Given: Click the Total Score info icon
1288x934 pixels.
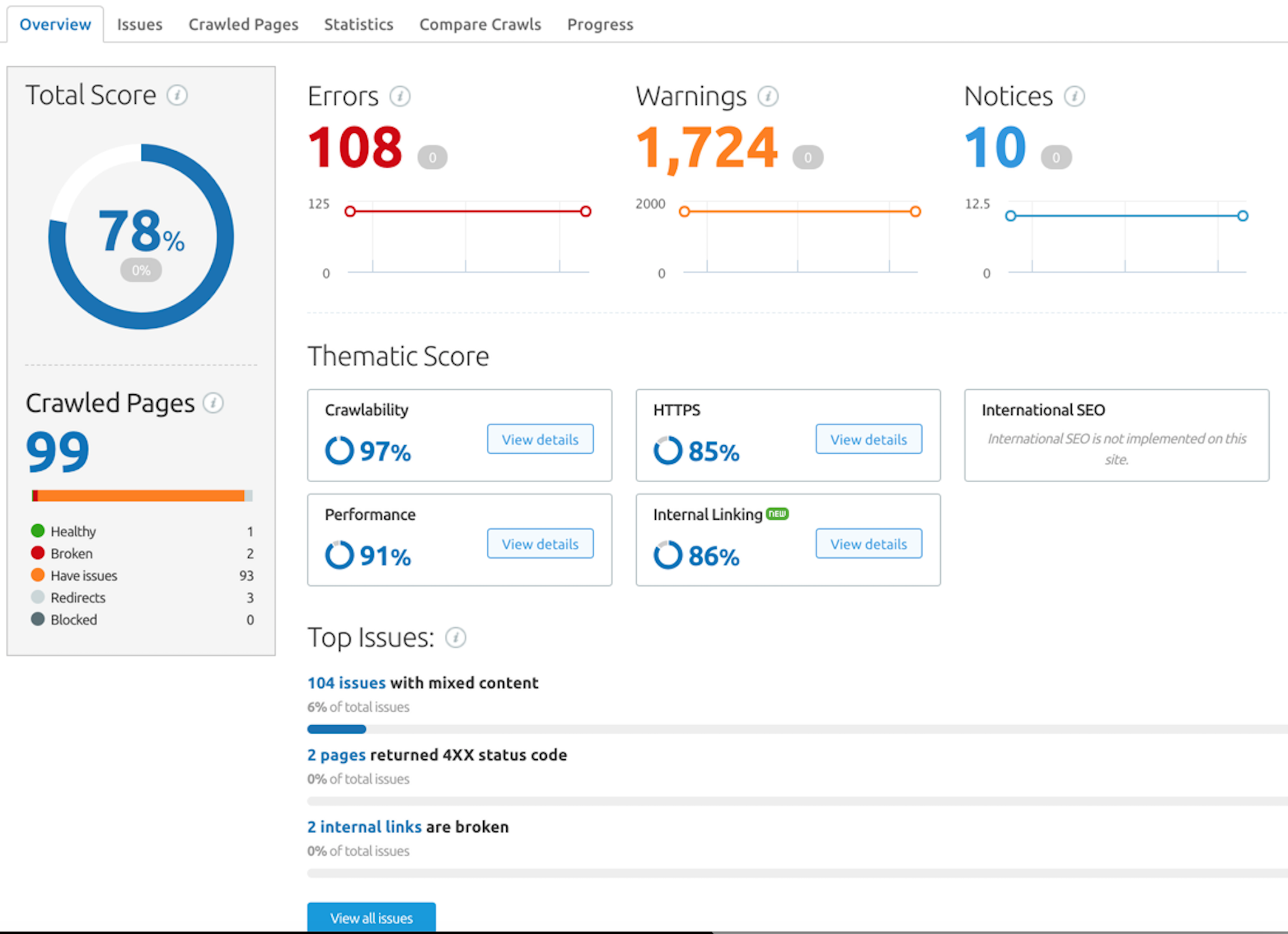Looking at the screenshot, I should (177, 95).
